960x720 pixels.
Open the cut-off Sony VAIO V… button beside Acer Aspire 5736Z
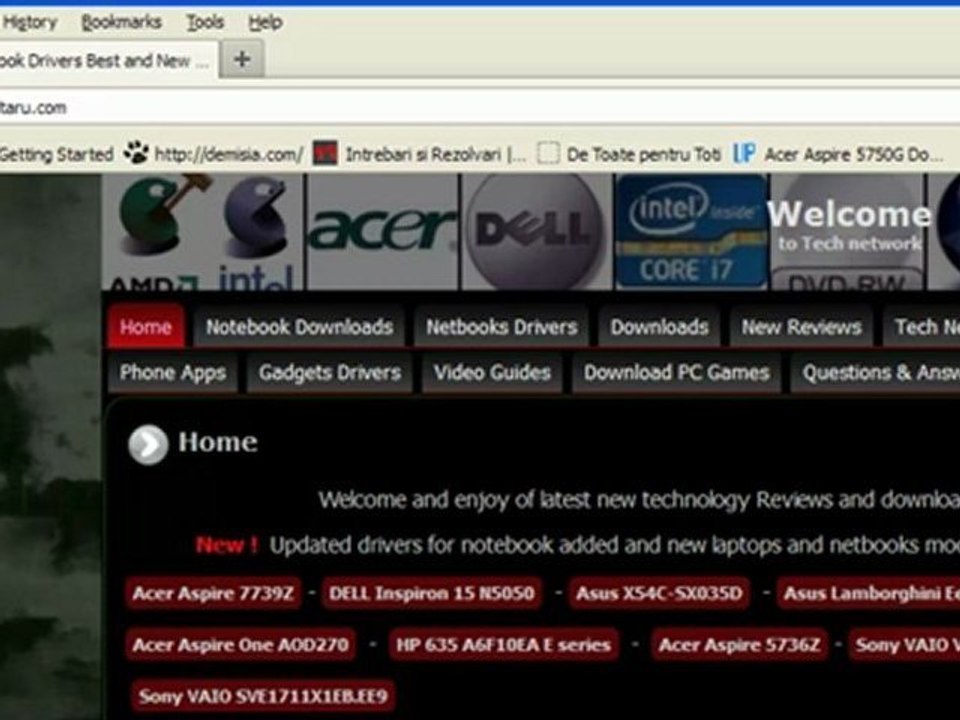coord(904,645)
